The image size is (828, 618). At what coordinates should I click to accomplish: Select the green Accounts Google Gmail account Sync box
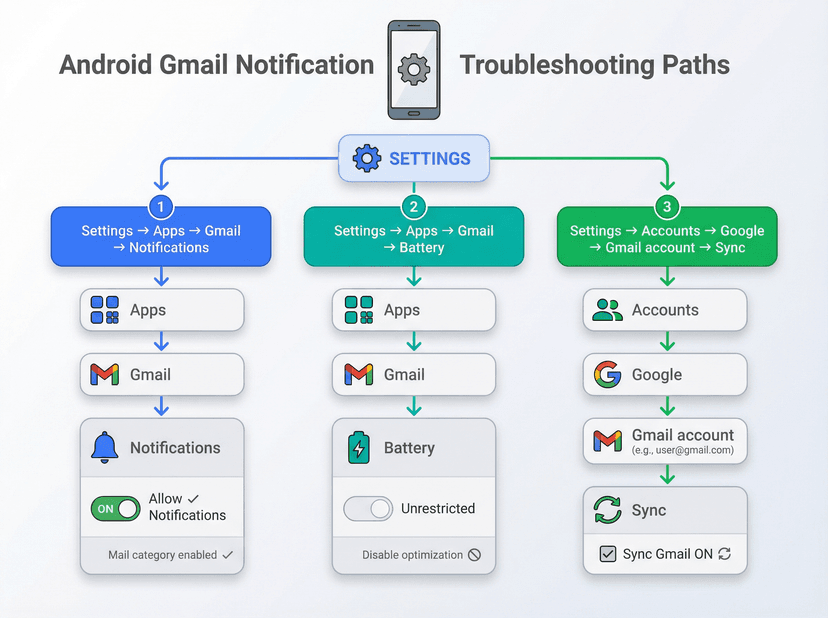(x=667, y=237)
